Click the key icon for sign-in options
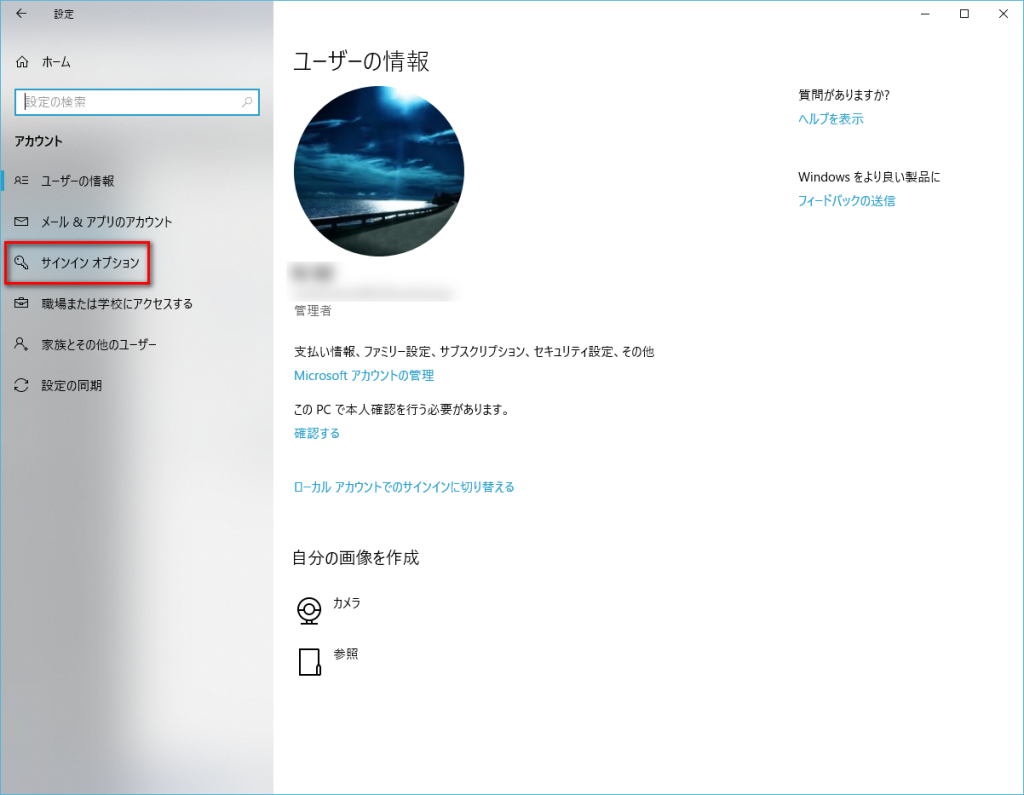The image size is (1024, 795). (22, 263)
